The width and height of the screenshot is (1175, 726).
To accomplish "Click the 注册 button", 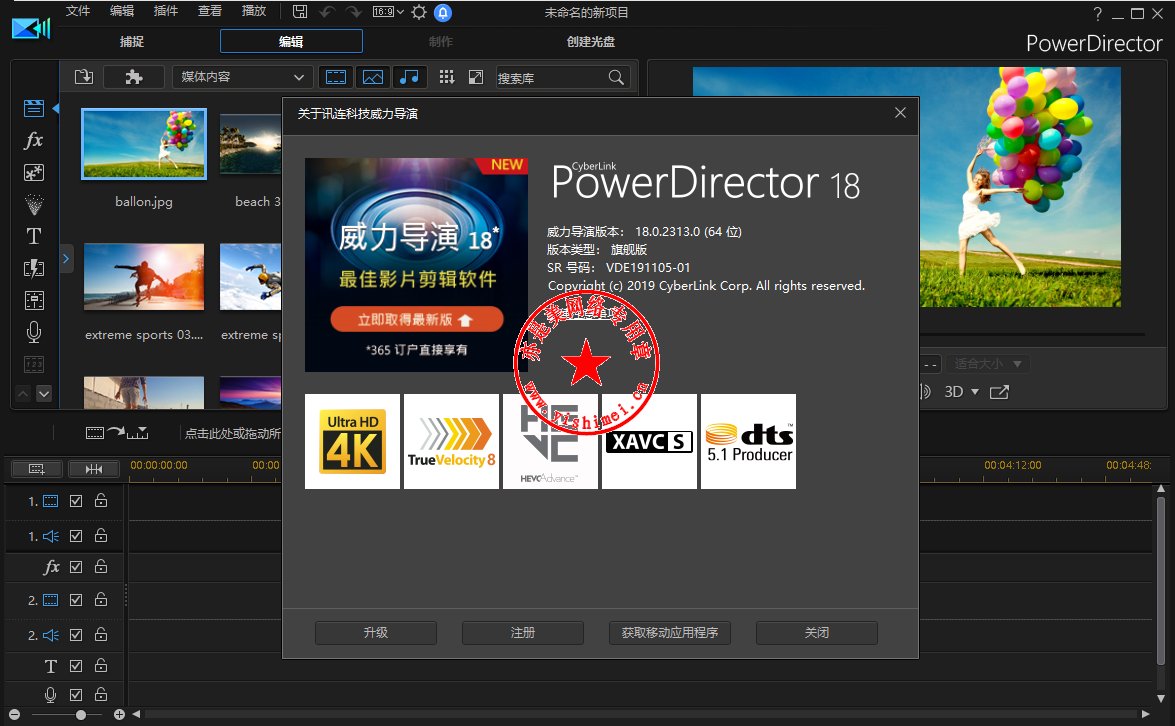I will pos(523,633).
